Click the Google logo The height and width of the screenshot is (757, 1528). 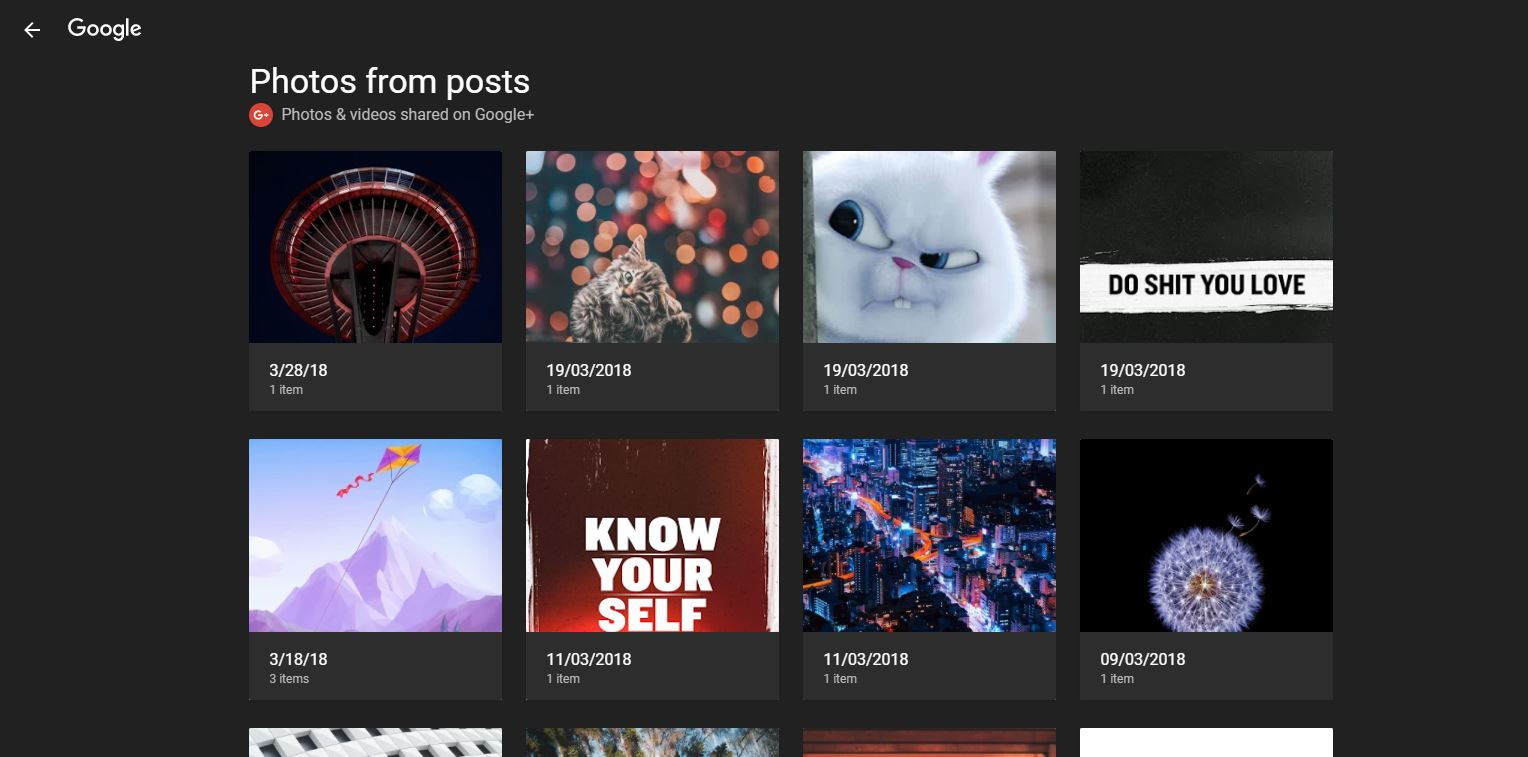104,29
